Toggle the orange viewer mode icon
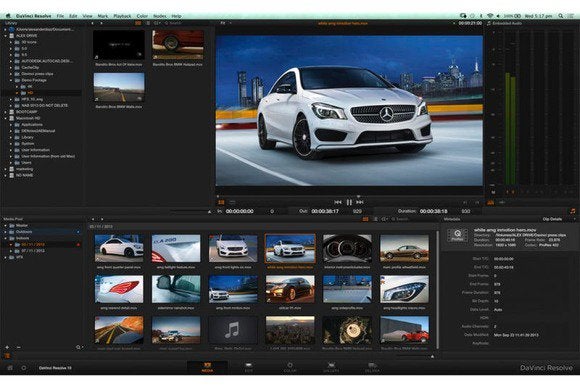580x388 pixels. (x=221, y=202)
